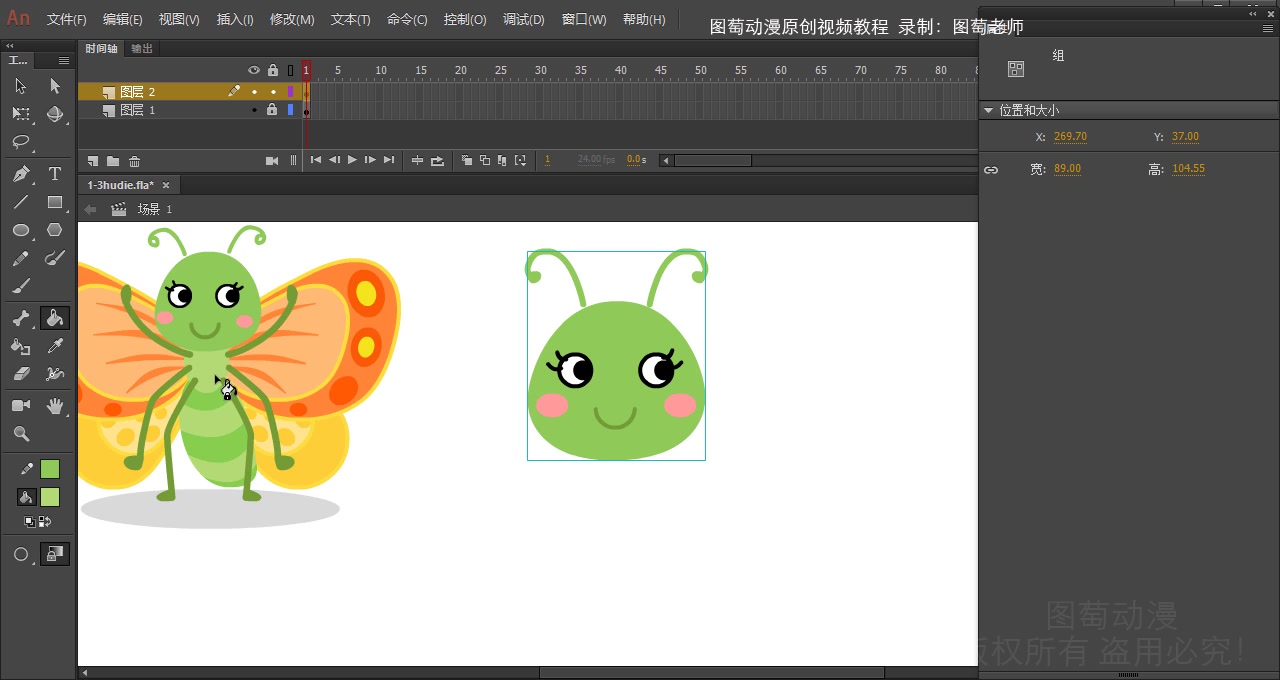Select the Text tool
This screenshot has height=680, width=1280.
coord(55,173)
